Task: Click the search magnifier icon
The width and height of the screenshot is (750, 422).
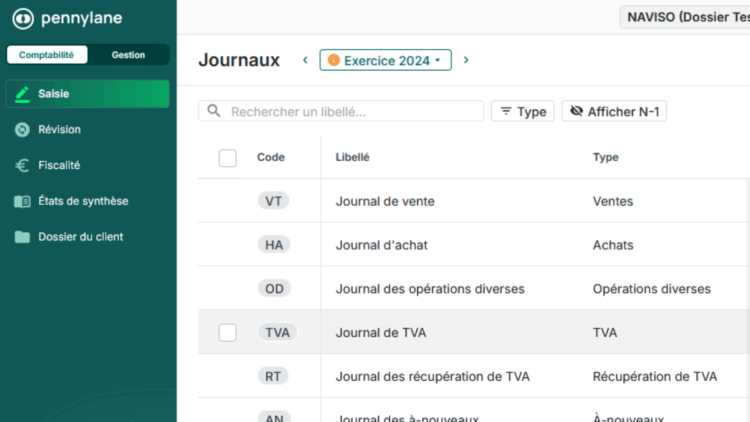Action: point(215,111)
